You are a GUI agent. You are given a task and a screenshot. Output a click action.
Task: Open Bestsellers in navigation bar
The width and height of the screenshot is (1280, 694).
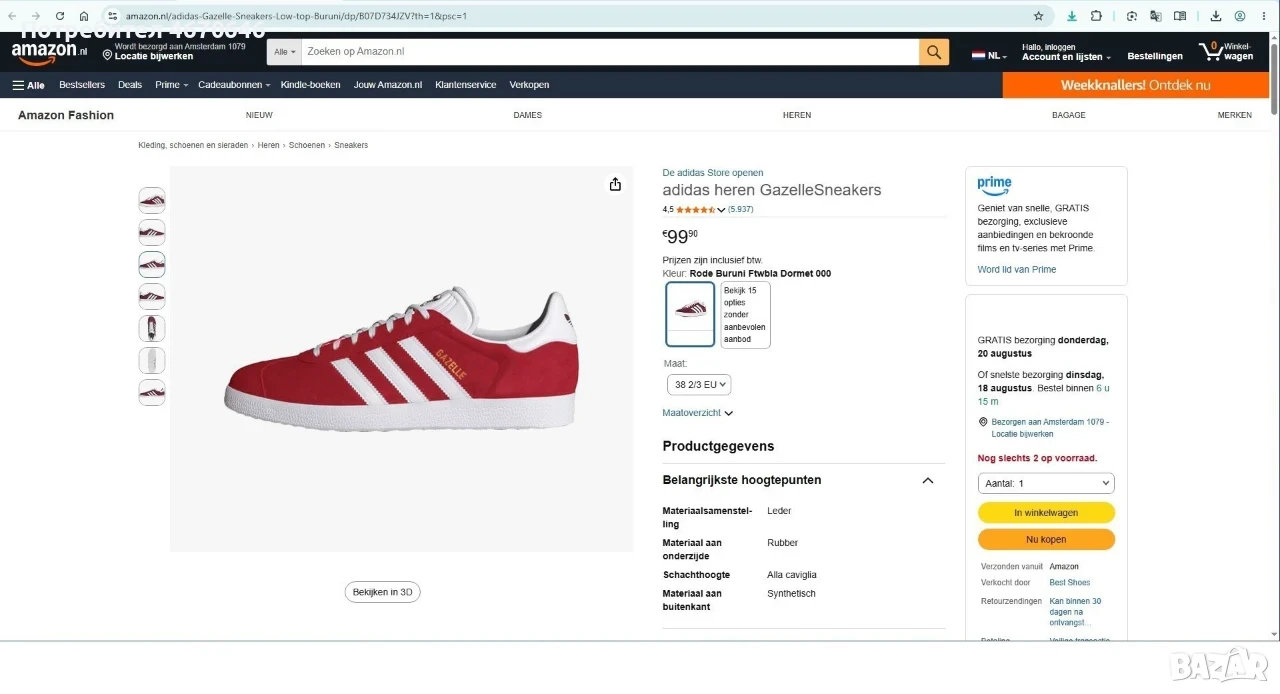[82, 85]
